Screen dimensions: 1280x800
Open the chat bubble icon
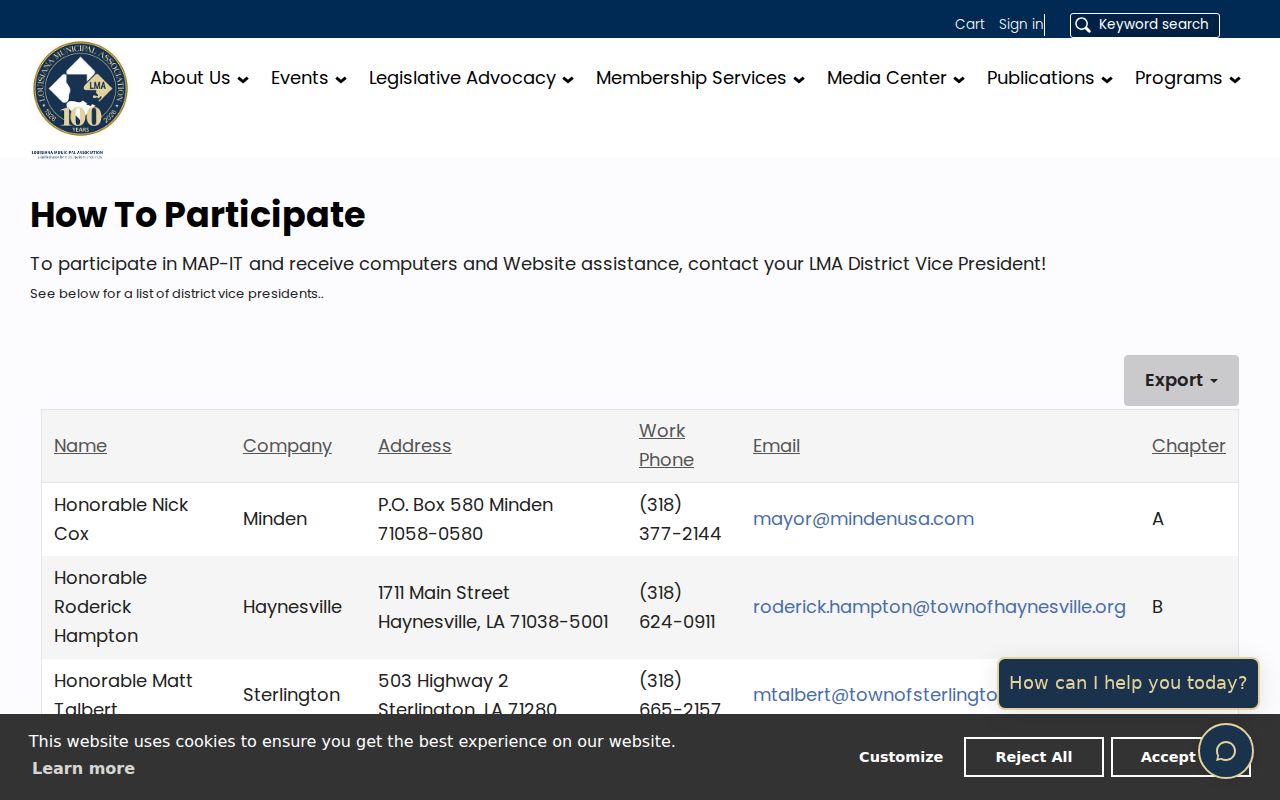(1226, 751)
